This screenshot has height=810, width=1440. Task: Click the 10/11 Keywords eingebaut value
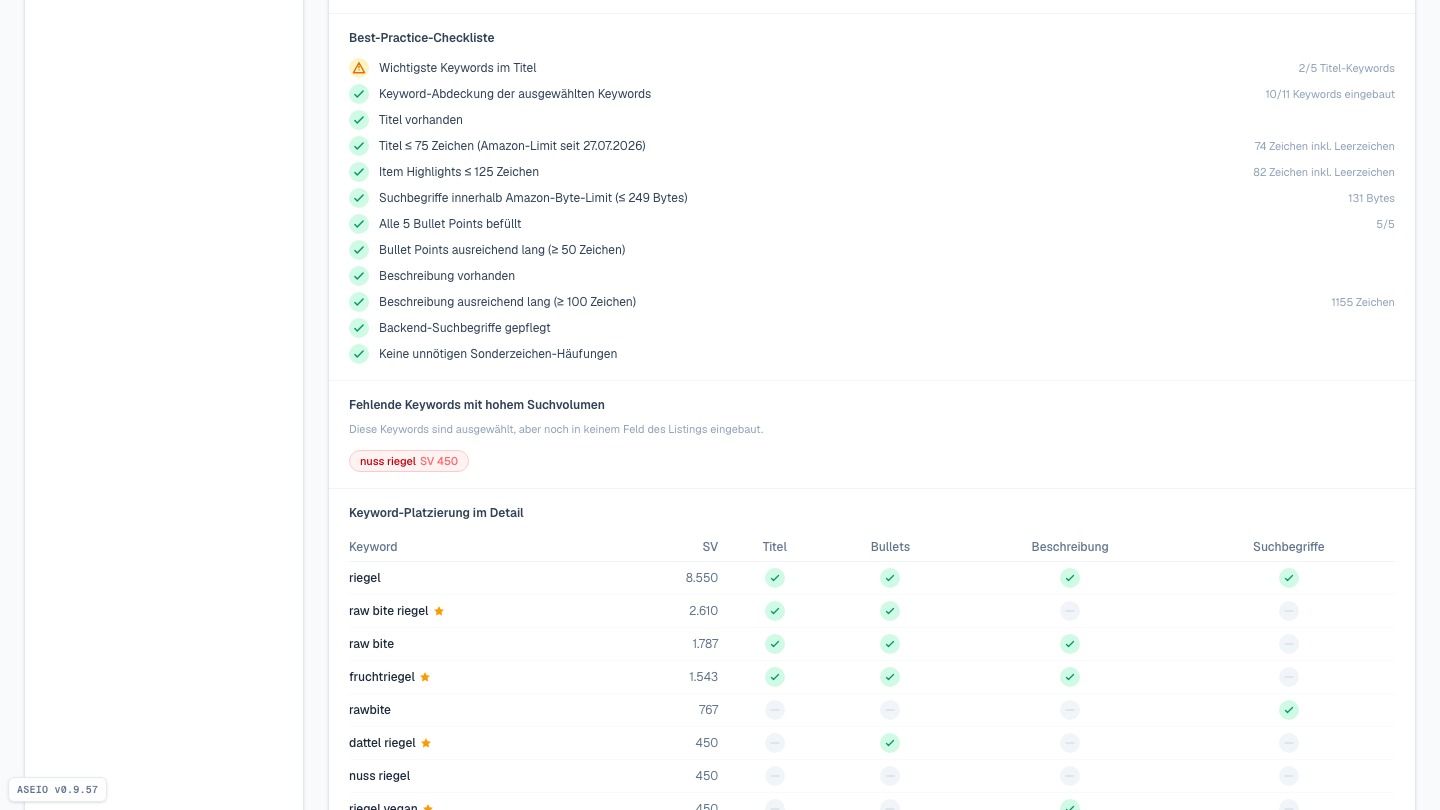(x=1330, y=94)
